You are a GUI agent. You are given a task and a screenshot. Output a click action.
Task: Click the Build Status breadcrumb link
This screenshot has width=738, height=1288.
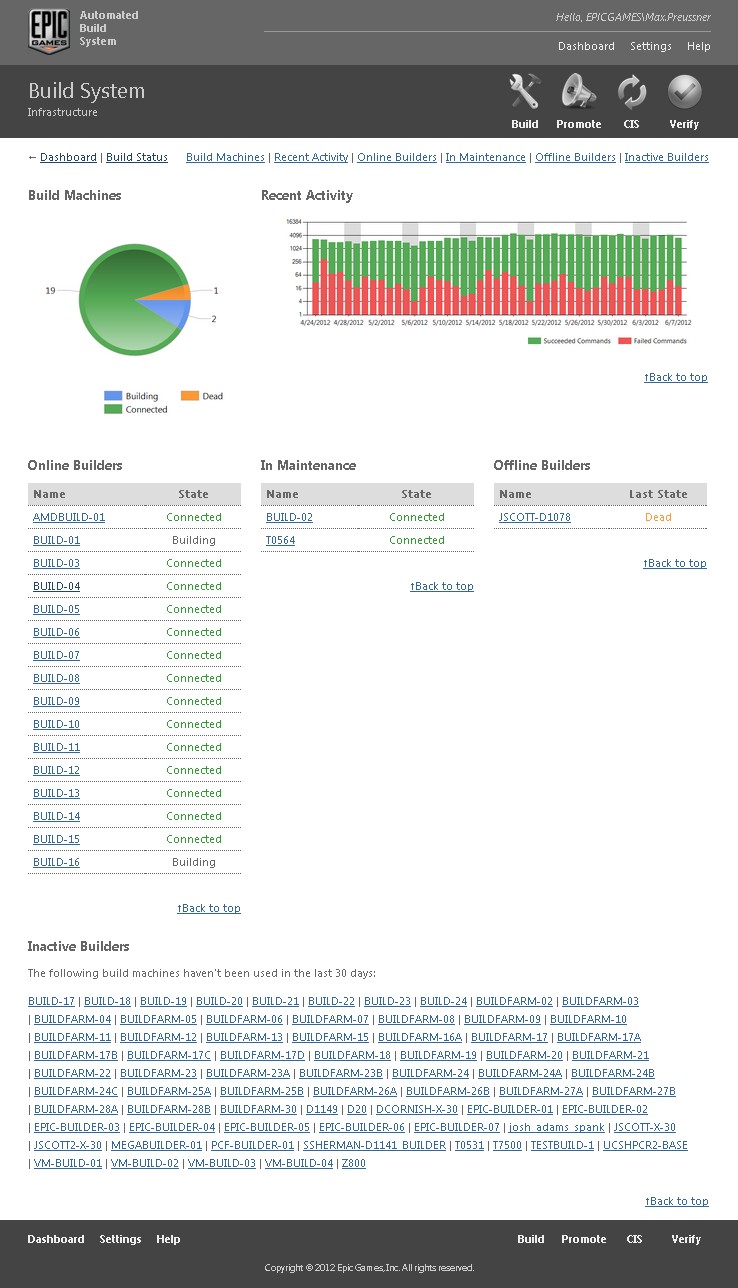pyautogui.click(x=137, y=157)
